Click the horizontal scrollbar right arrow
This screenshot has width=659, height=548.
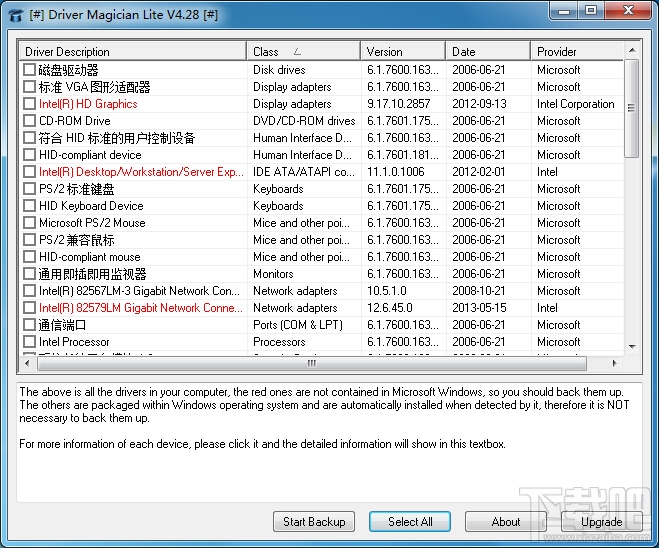(614, 364)
